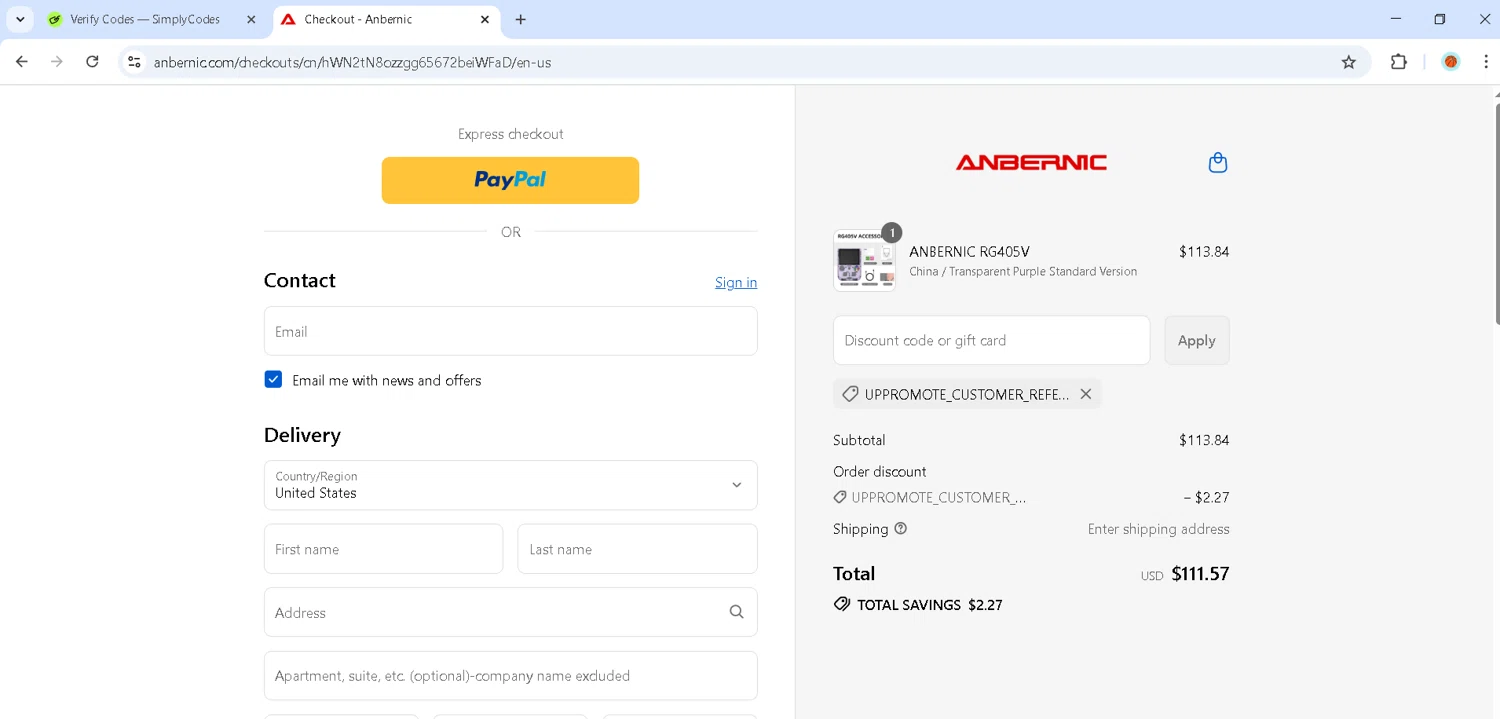The width and height of the screenshot is (1500, 719).
Task: Click China / Transparent Purple Standard Version text
Action: 1023,271
